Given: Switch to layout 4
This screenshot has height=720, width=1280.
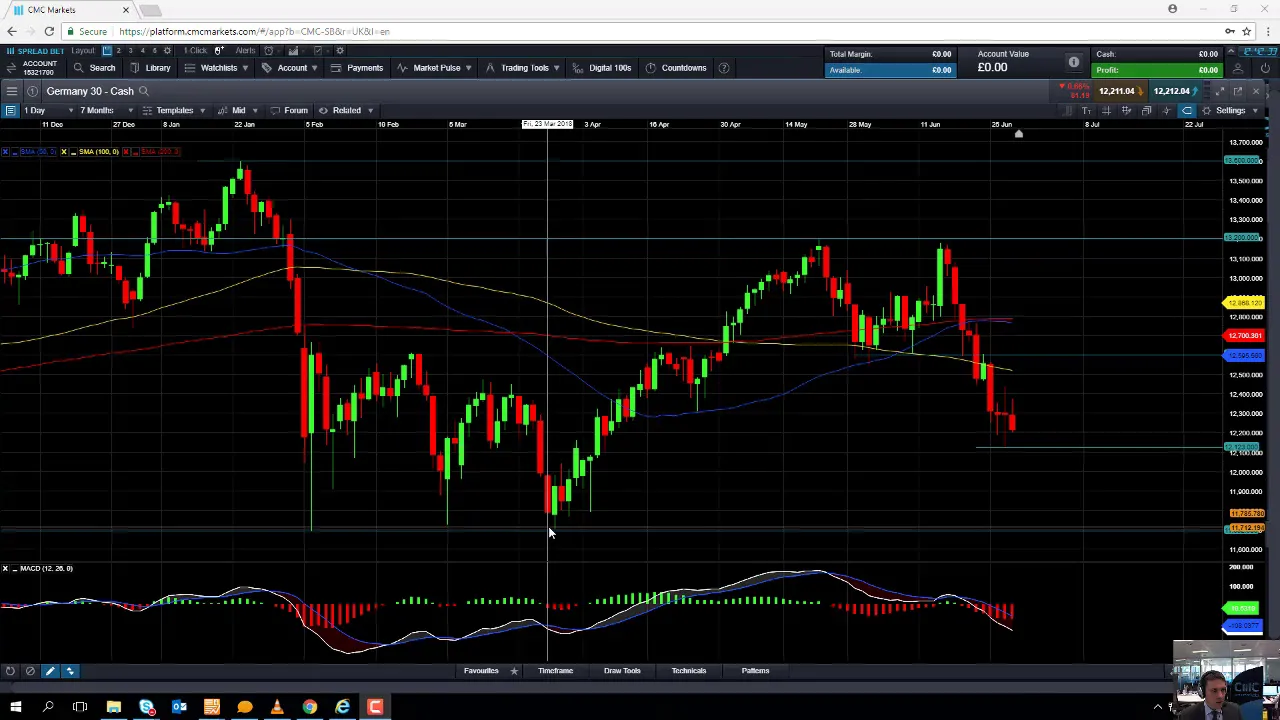Looking at the screenshot, I should [x=143, y=51].
